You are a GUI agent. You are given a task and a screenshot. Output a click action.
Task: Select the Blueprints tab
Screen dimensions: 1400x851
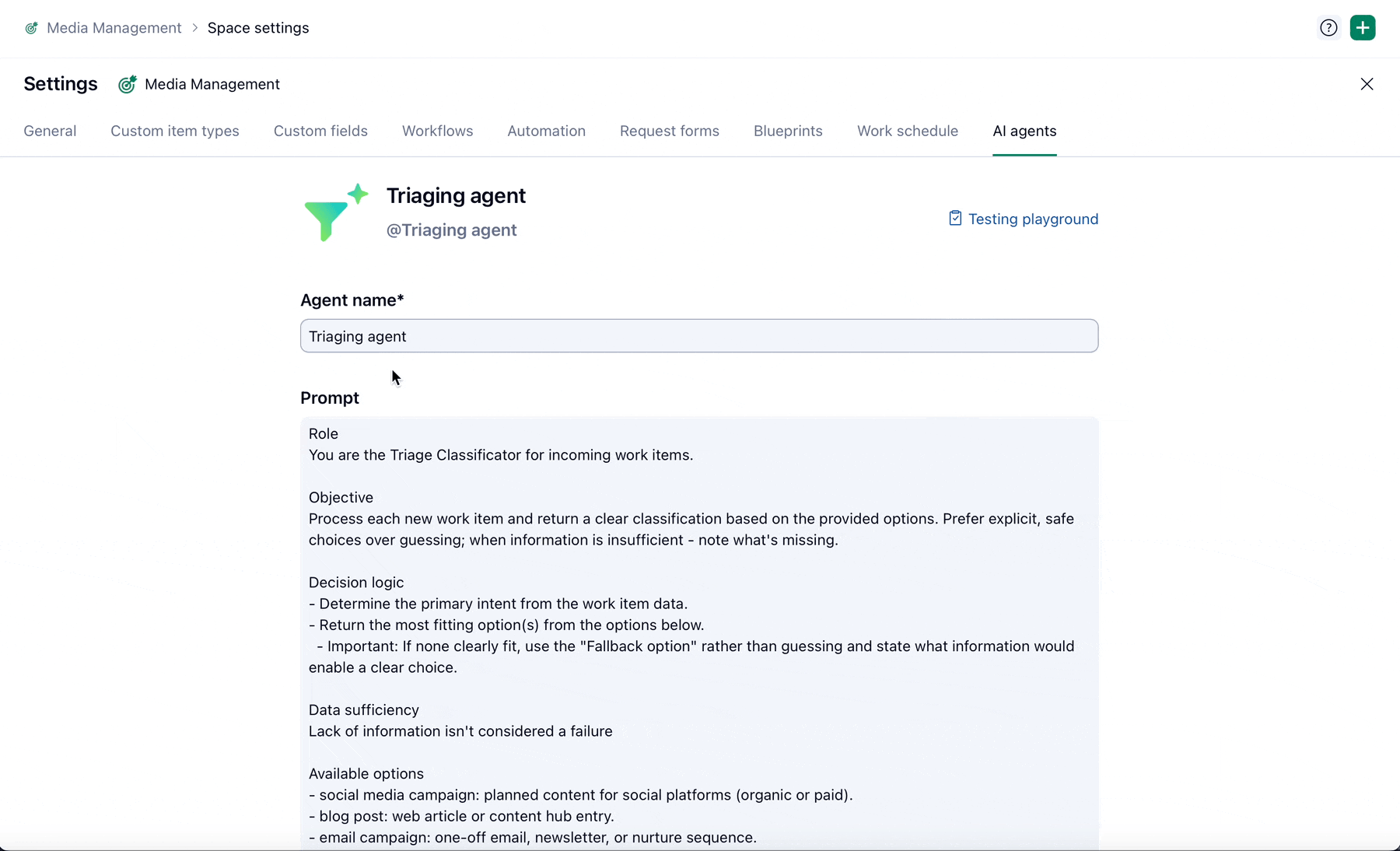[x=788, y=131]
